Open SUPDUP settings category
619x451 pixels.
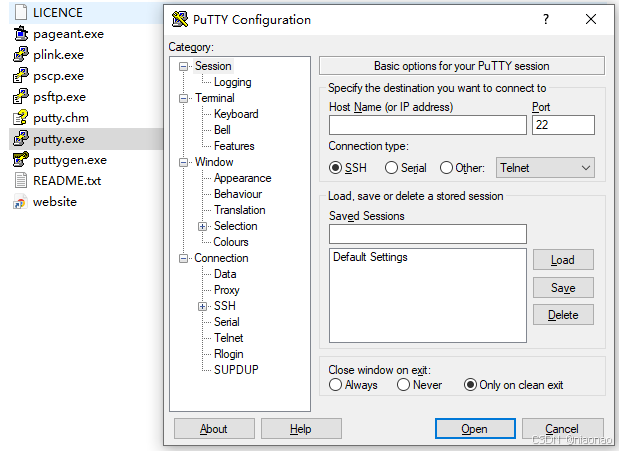[236, 370]
